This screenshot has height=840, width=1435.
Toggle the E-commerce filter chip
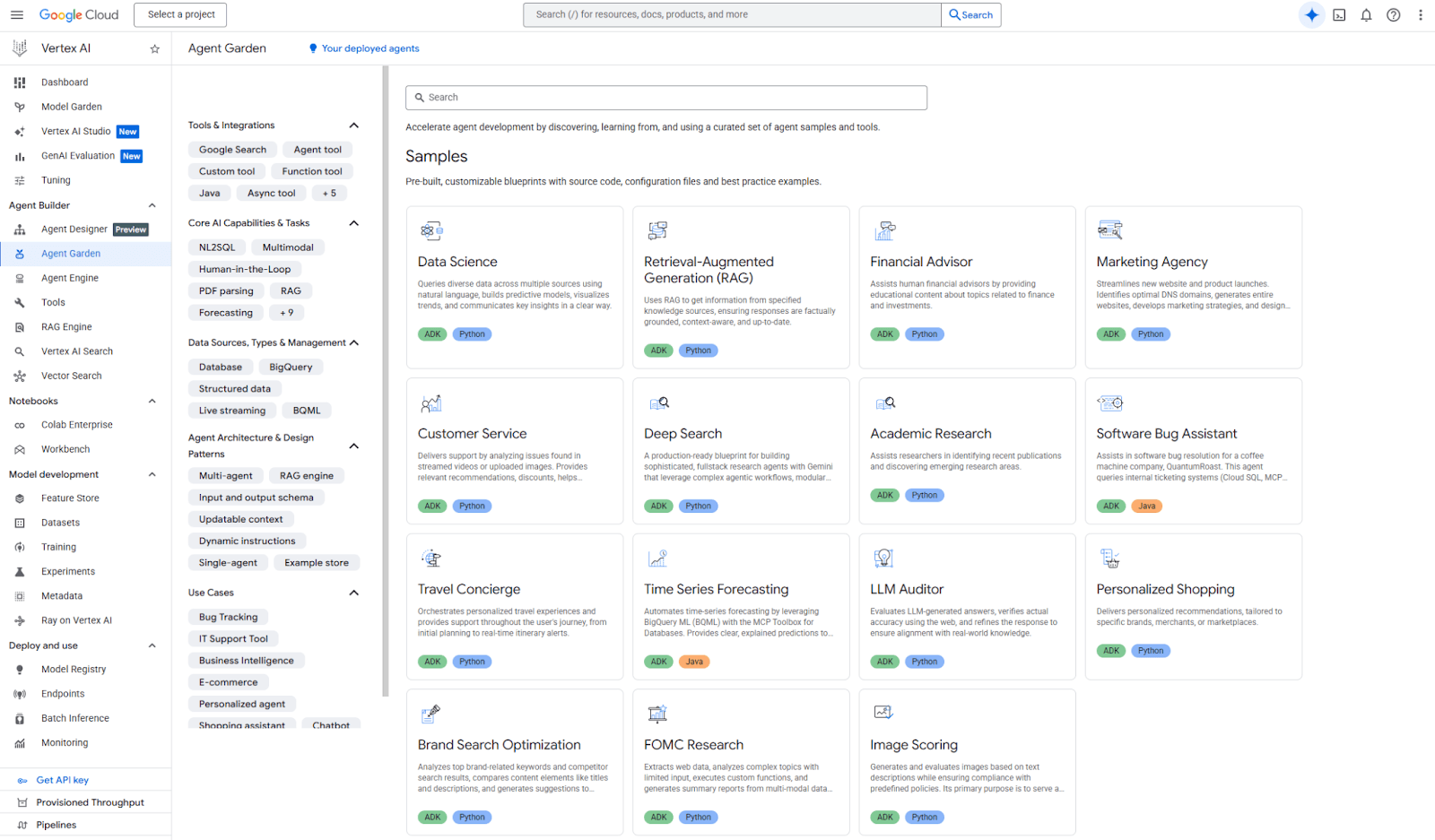[x=229, y=682]
